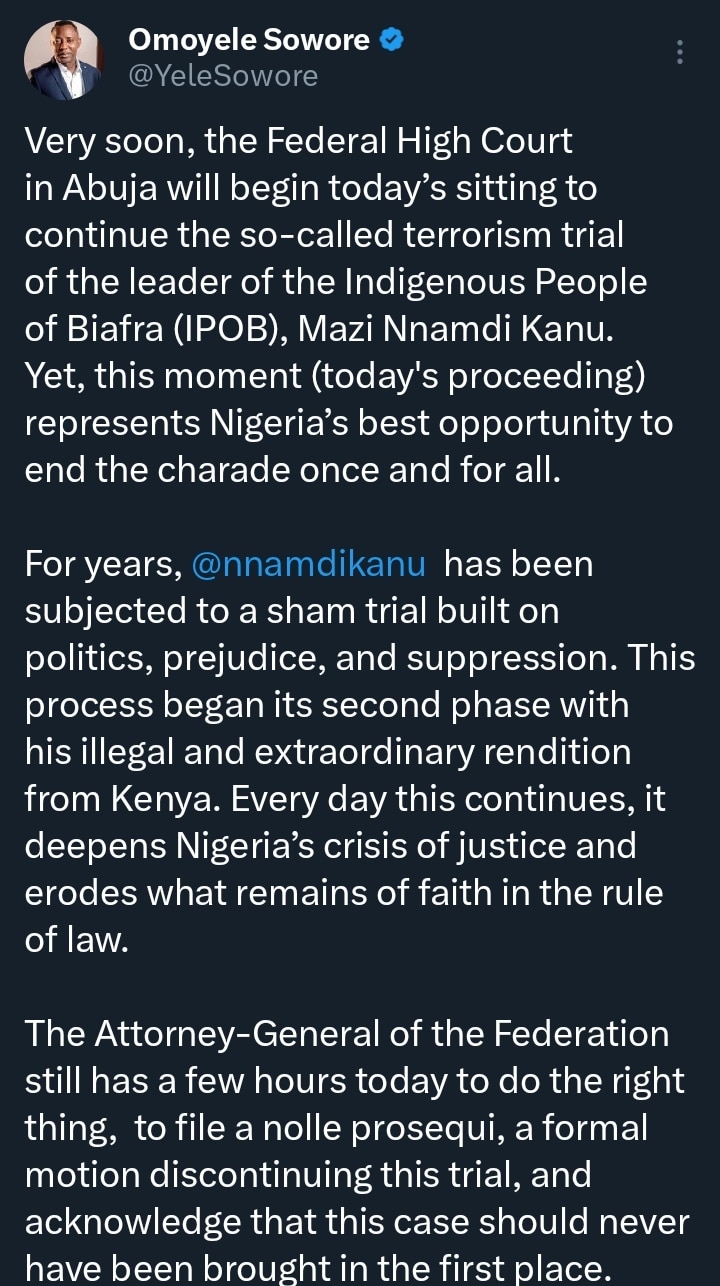Follow the @nnamdikanu mention link
Screen dimensions: 720x1286
[307, 564]
